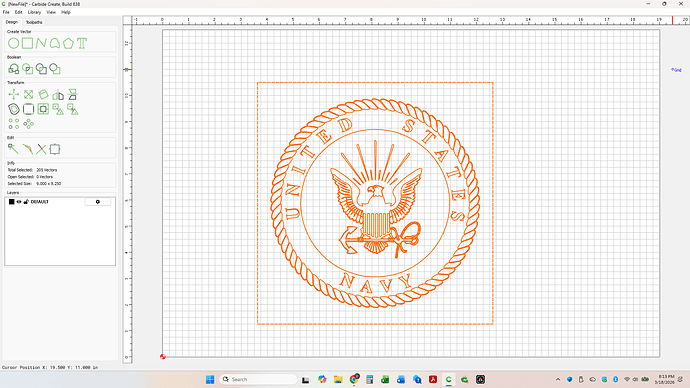Flip selection vertically
The height and width of the screenshot is (388, 690).
73,94
